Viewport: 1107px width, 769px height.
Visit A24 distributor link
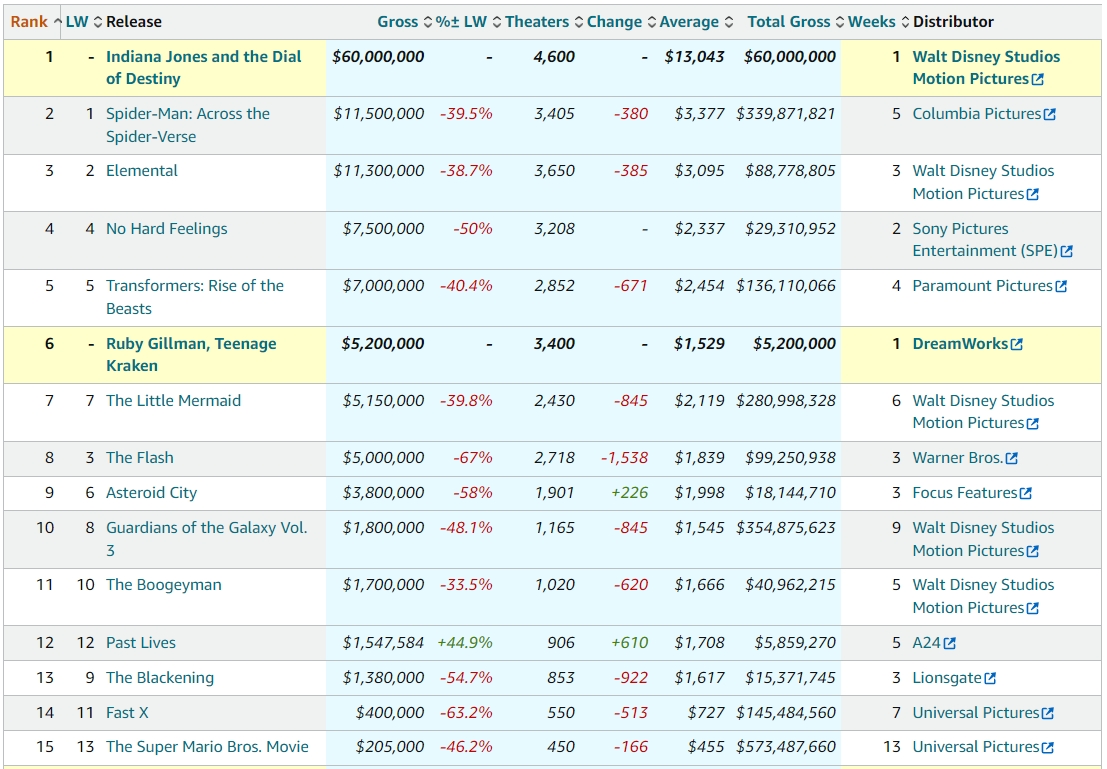[927, 643]
